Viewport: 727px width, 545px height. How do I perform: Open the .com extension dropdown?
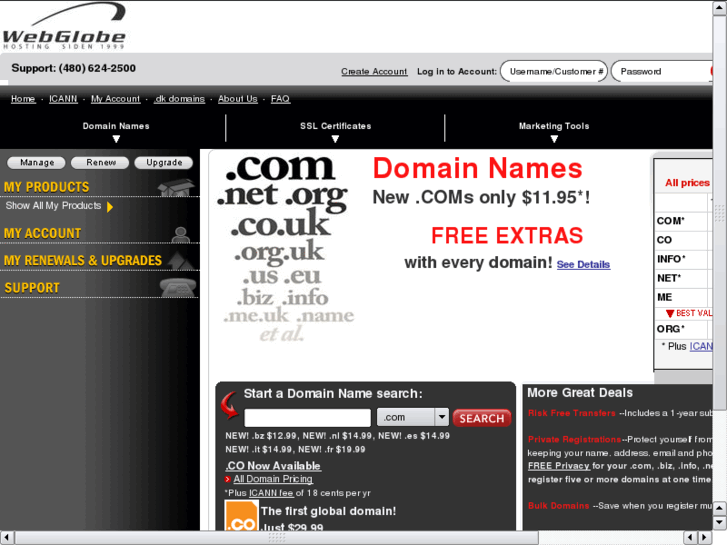(413, 417)
